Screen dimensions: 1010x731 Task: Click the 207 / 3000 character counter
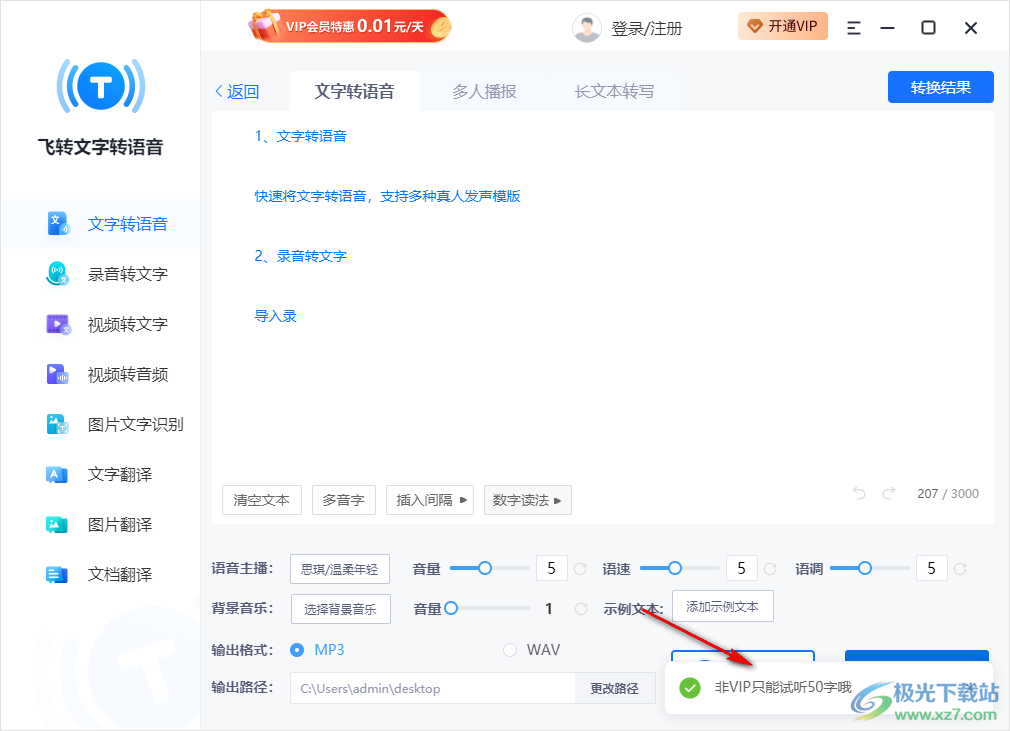948,494
